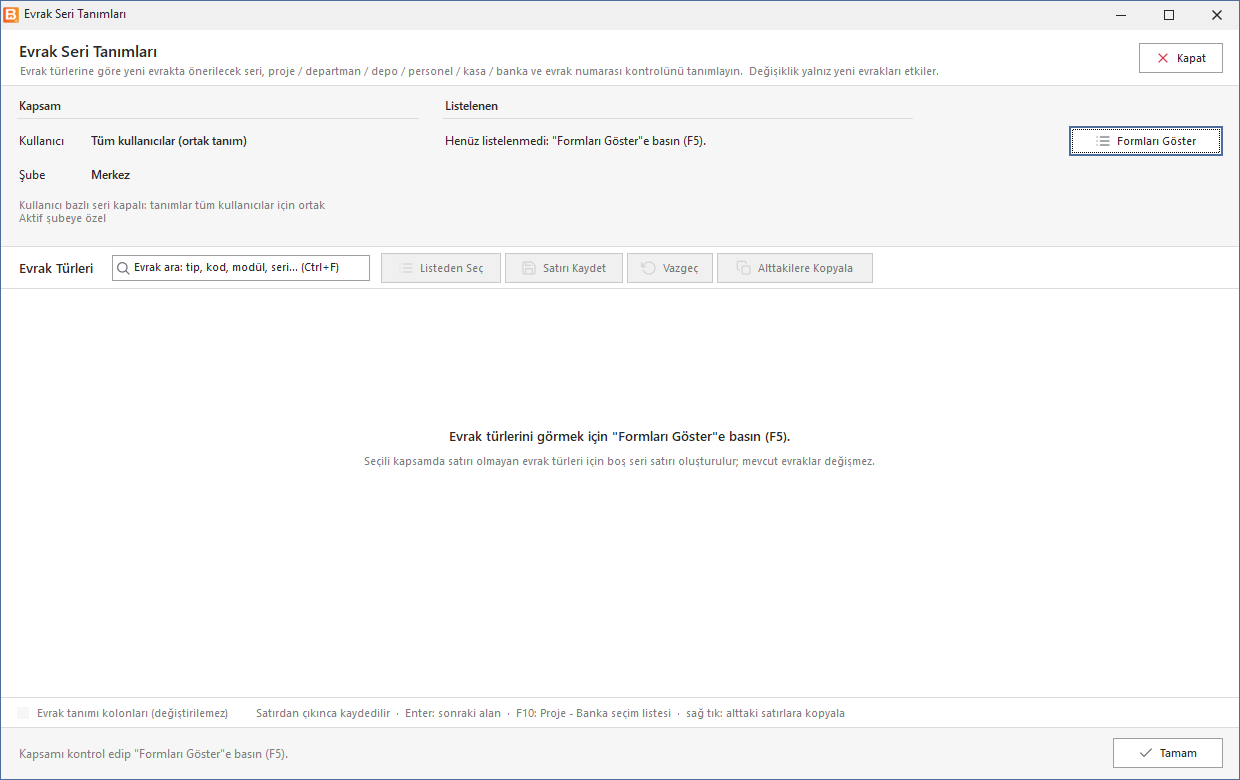Minimize the Evrak Seri Tanımları window
This screenshot has height=780, width=1240.
click(x=1121, y=15)
